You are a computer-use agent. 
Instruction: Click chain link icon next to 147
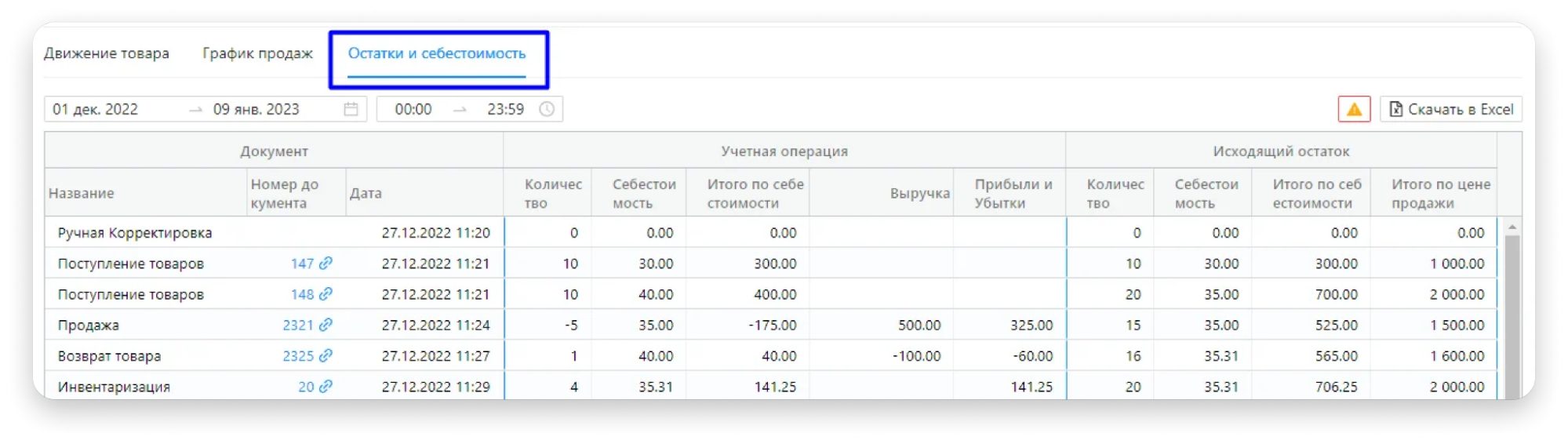pos(326,264)
